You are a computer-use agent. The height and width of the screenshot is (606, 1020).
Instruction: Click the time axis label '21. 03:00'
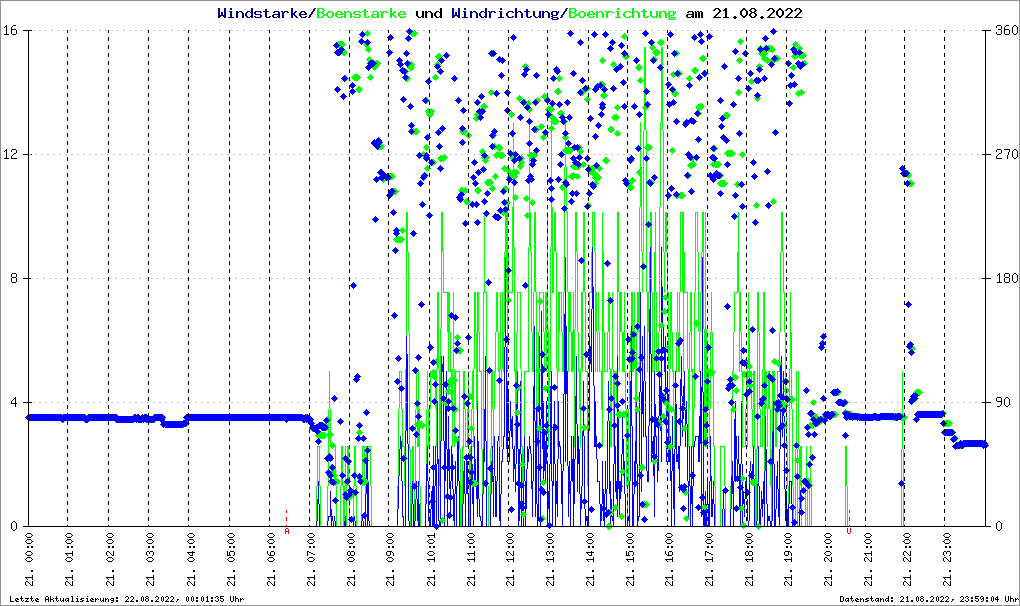pos(150,559)
